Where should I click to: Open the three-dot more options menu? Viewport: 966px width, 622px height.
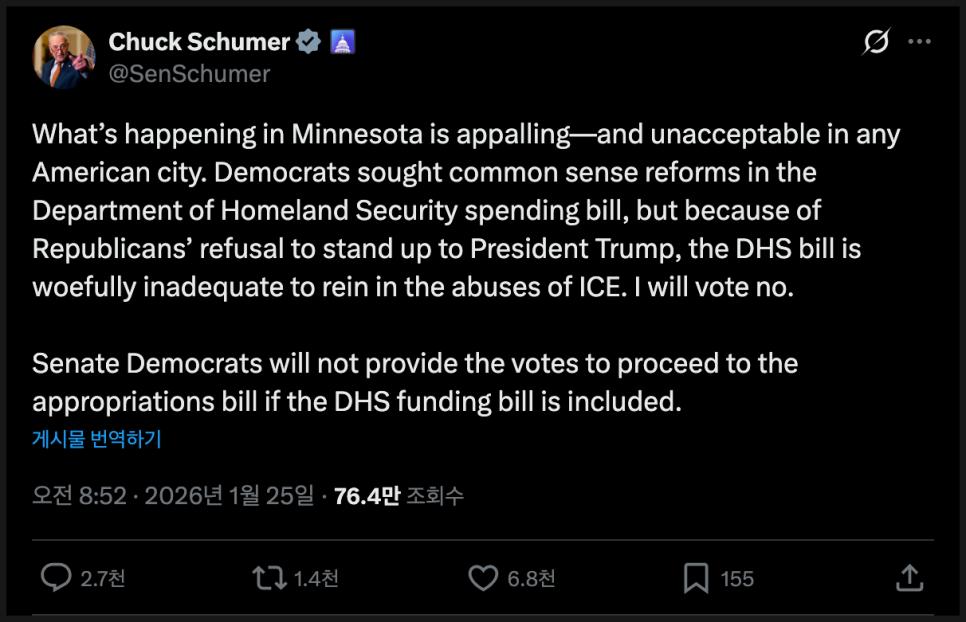pyautogui.click(x=919, y=42)
